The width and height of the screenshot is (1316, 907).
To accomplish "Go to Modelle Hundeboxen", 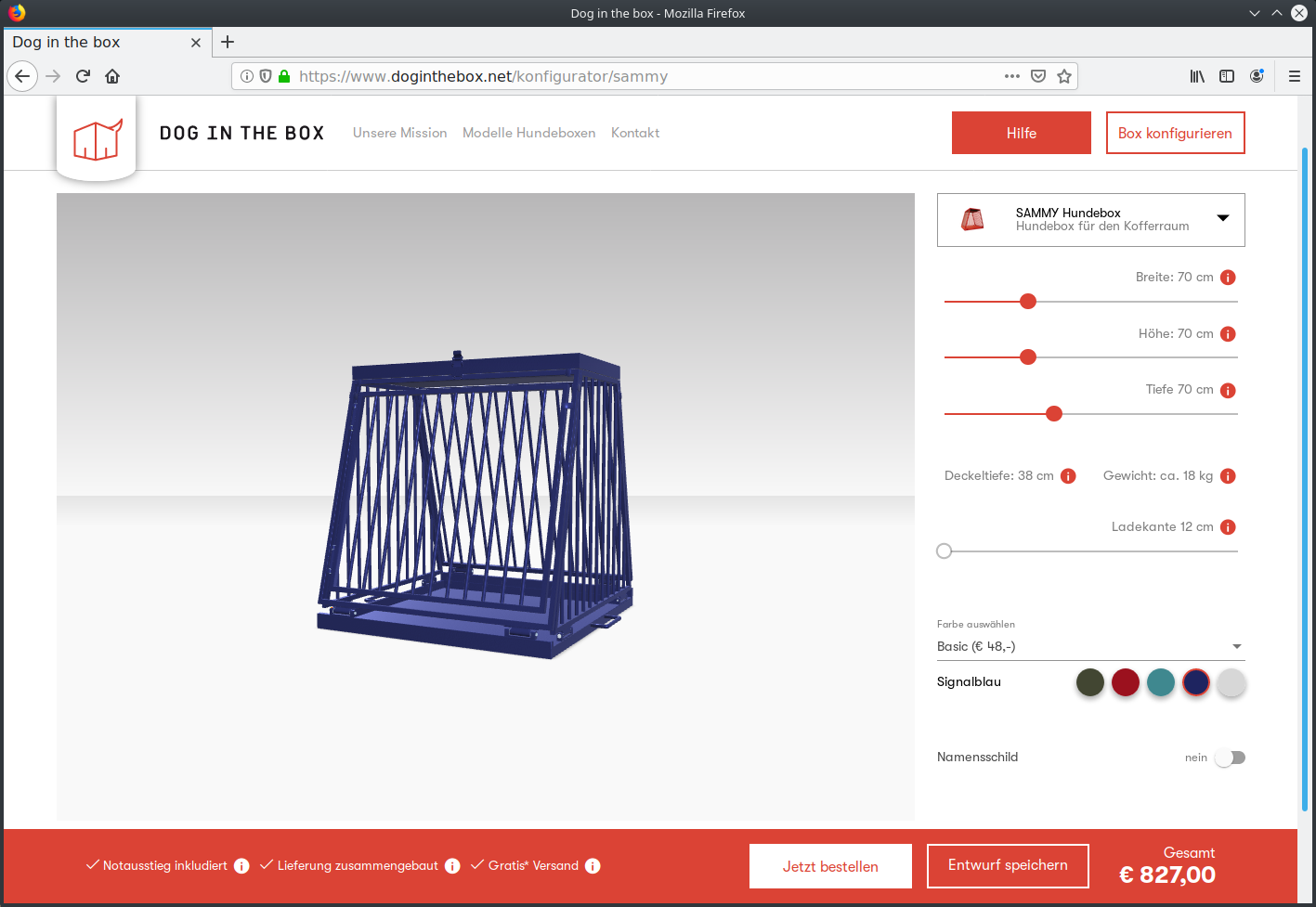I will (529, 133).
